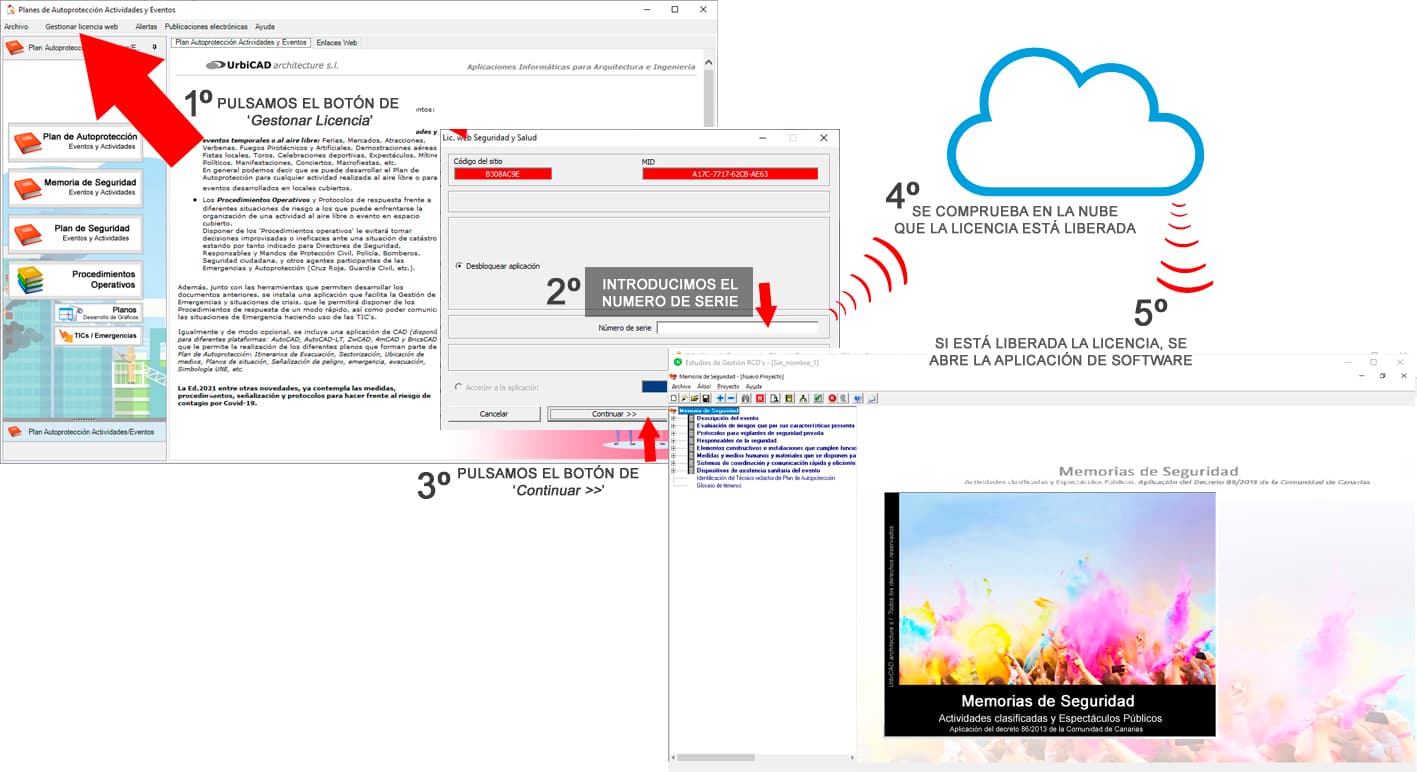Click horizontal scrollbar under Memoria tree
The height and width of the screenshot is (772, 1417).
point(762,757)
